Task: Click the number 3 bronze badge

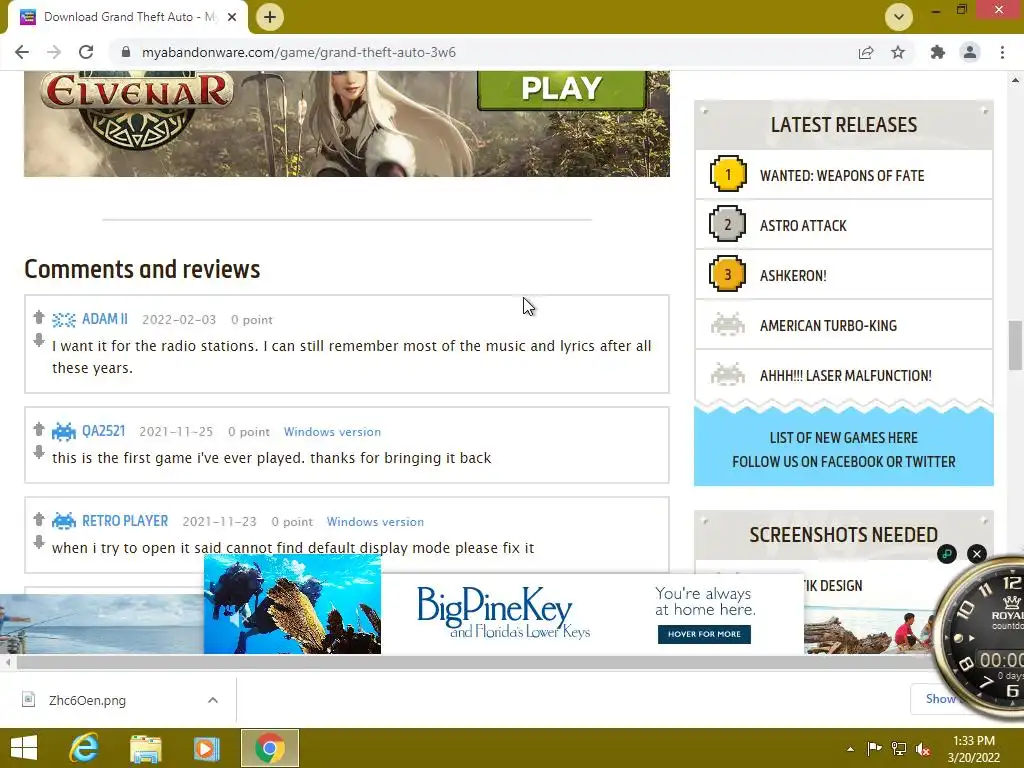Action: (728, 274)
